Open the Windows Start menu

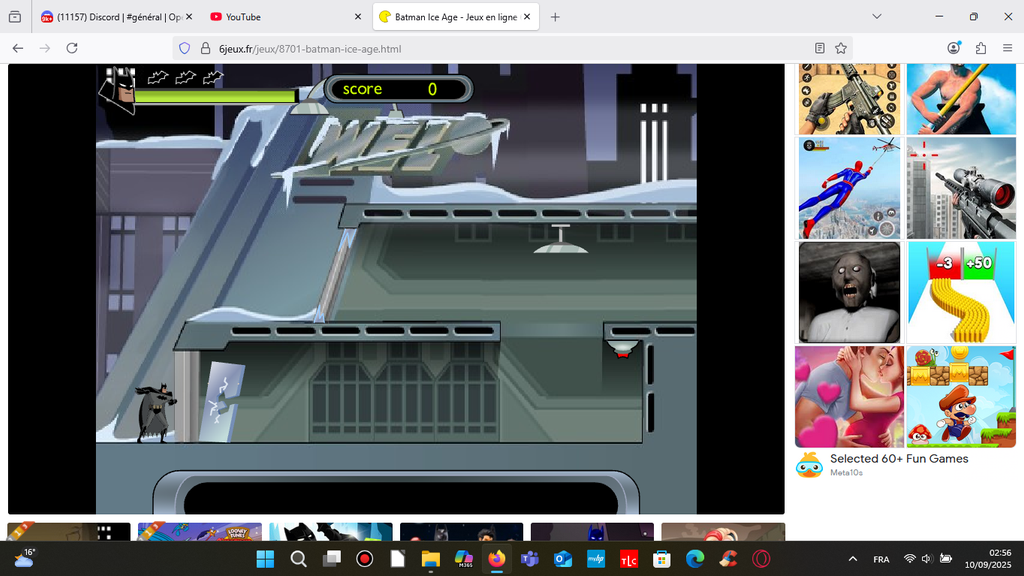pos(265,558)
